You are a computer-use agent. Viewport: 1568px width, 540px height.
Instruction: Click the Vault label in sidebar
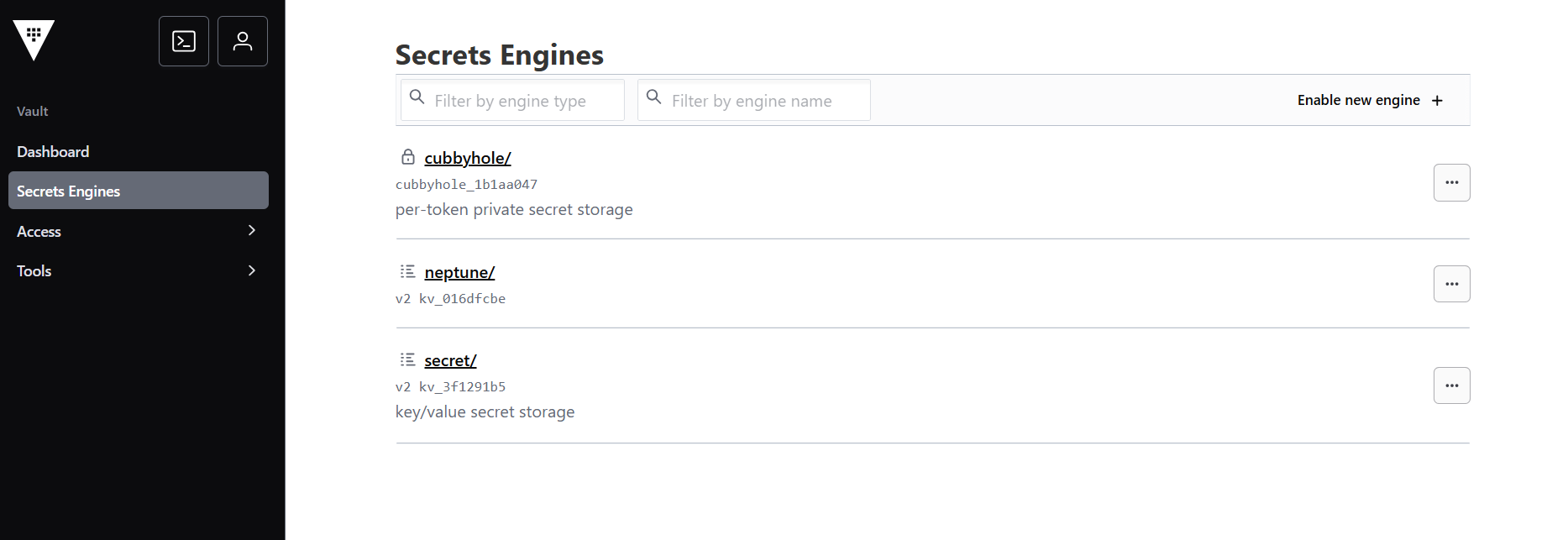[32, 111]
